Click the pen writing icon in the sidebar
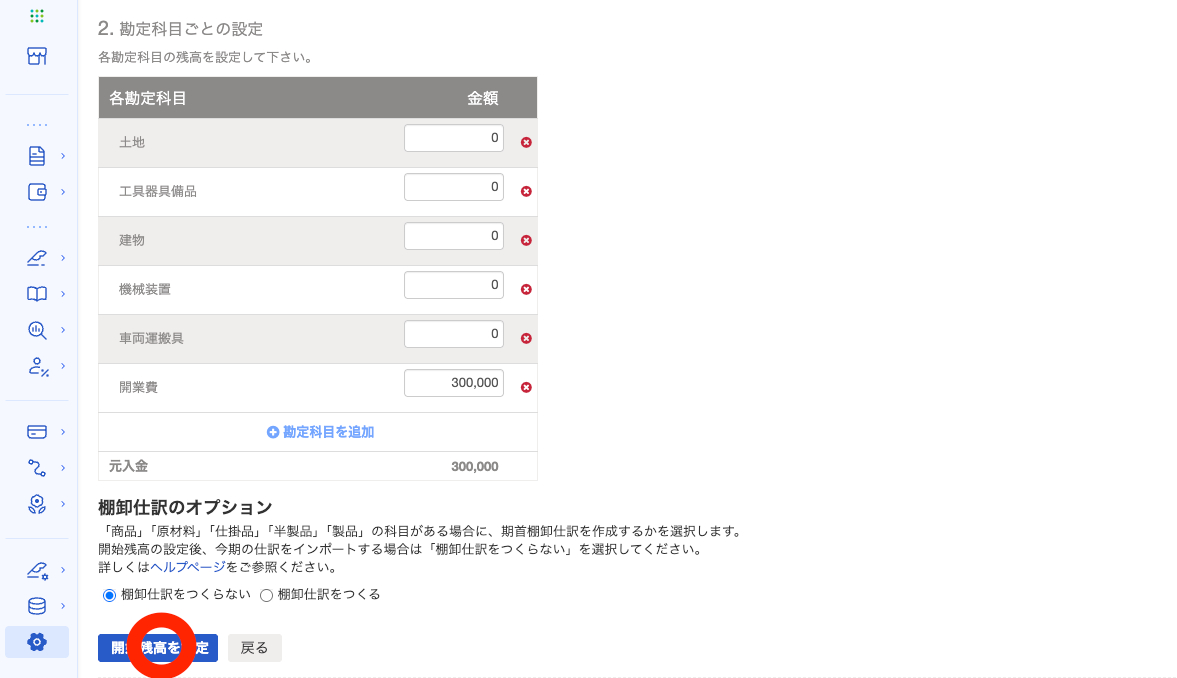 click(x=37, y=257)
